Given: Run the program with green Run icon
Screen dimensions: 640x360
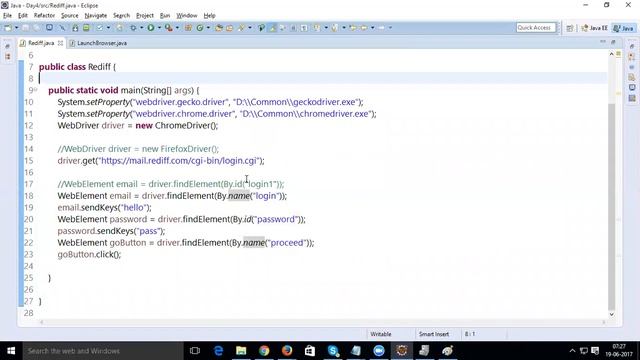Looking at the screenshot, I should point(151,28).
